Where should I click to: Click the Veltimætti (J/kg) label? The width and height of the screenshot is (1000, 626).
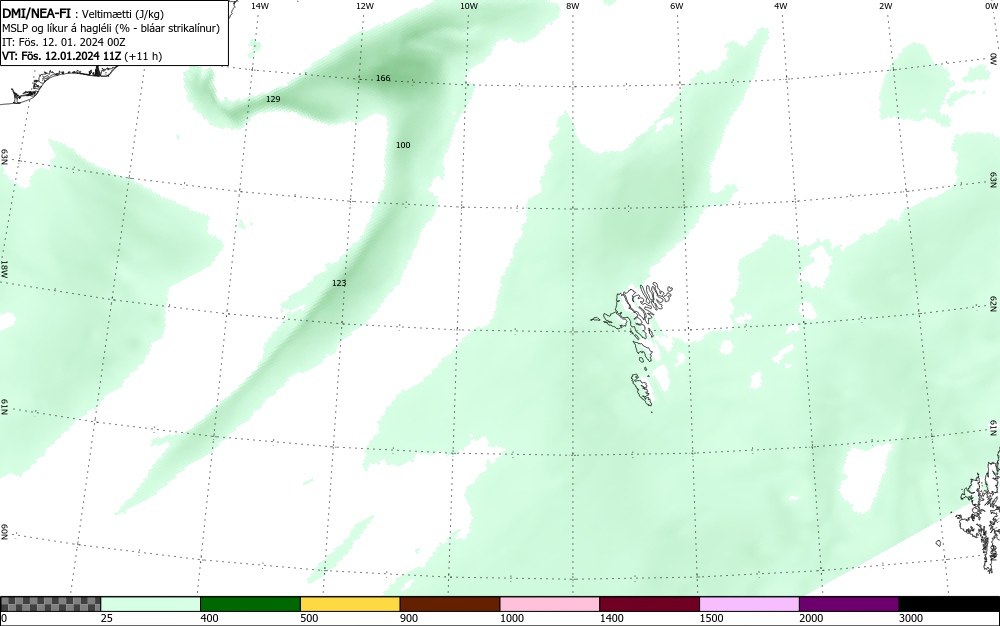click(x=122, y=14)
